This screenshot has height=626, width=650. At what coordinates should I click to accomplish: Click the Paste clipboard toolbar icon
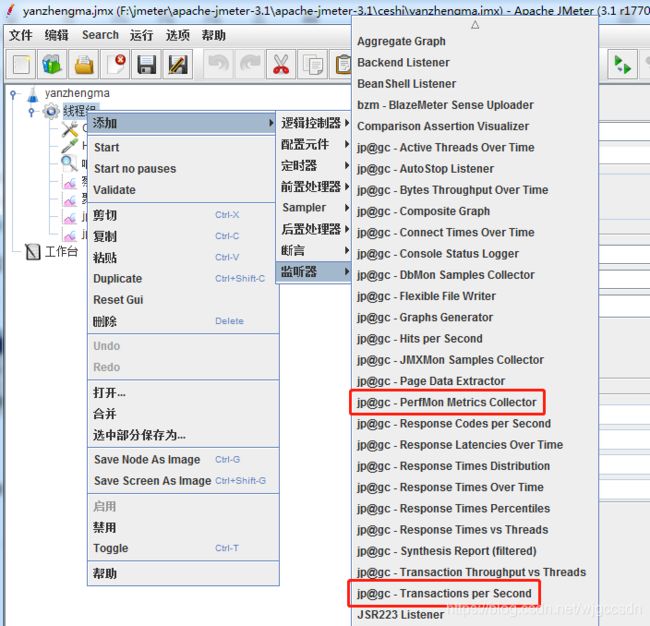342,65
